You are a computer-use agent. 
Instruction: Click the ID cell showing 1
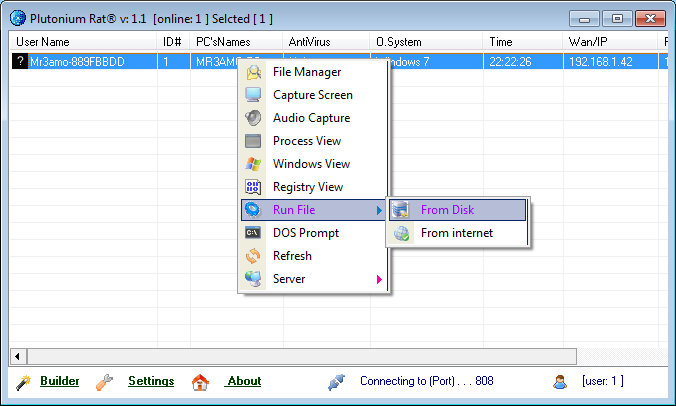[x=174, y=62]
